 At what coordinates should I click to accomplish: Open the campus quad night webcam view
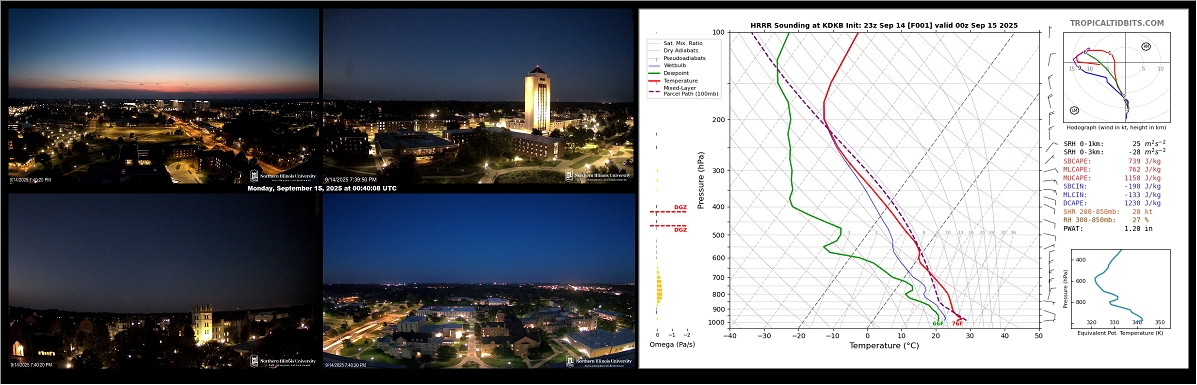click(479, 281)
